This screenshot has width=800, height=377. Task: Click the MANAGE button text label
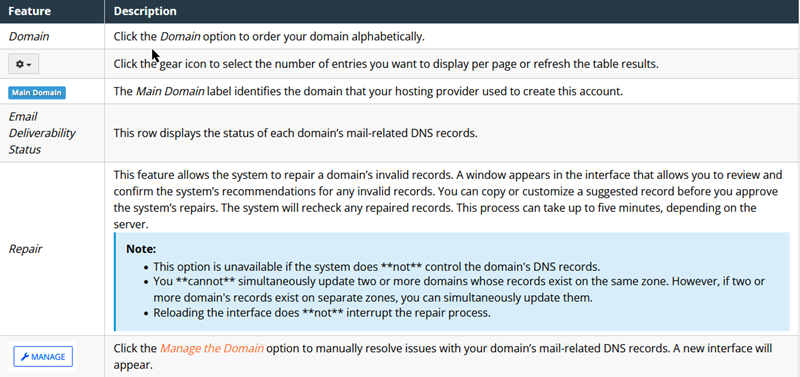48,357
